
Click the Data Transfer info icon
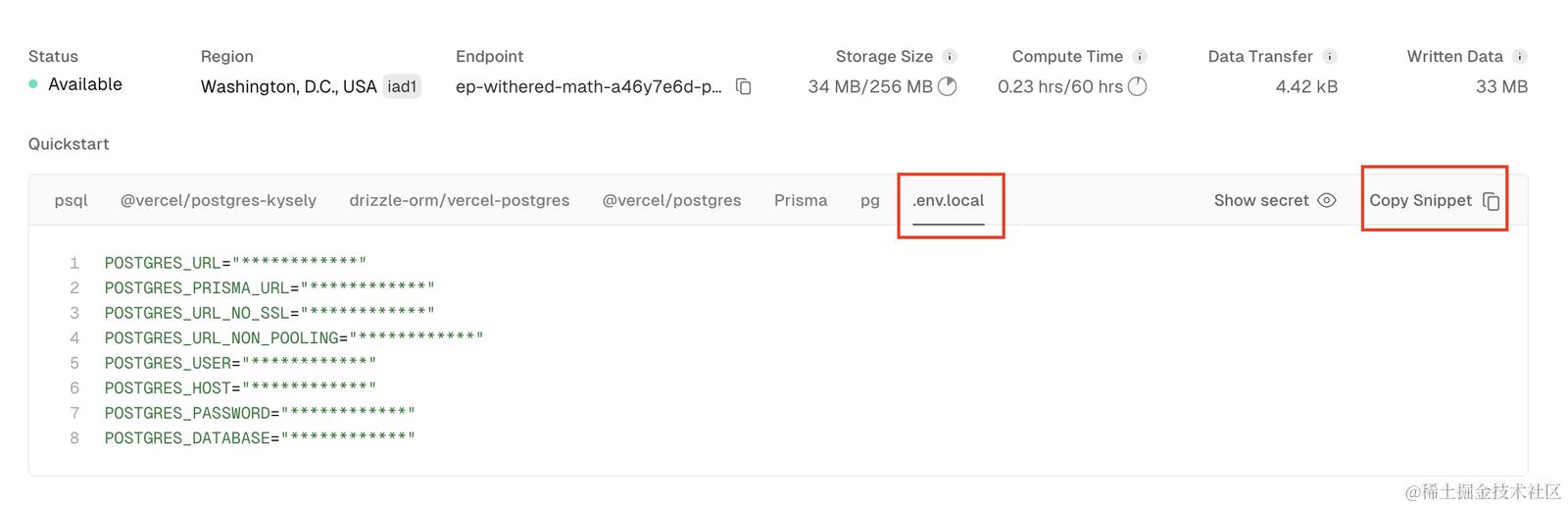1329,57
